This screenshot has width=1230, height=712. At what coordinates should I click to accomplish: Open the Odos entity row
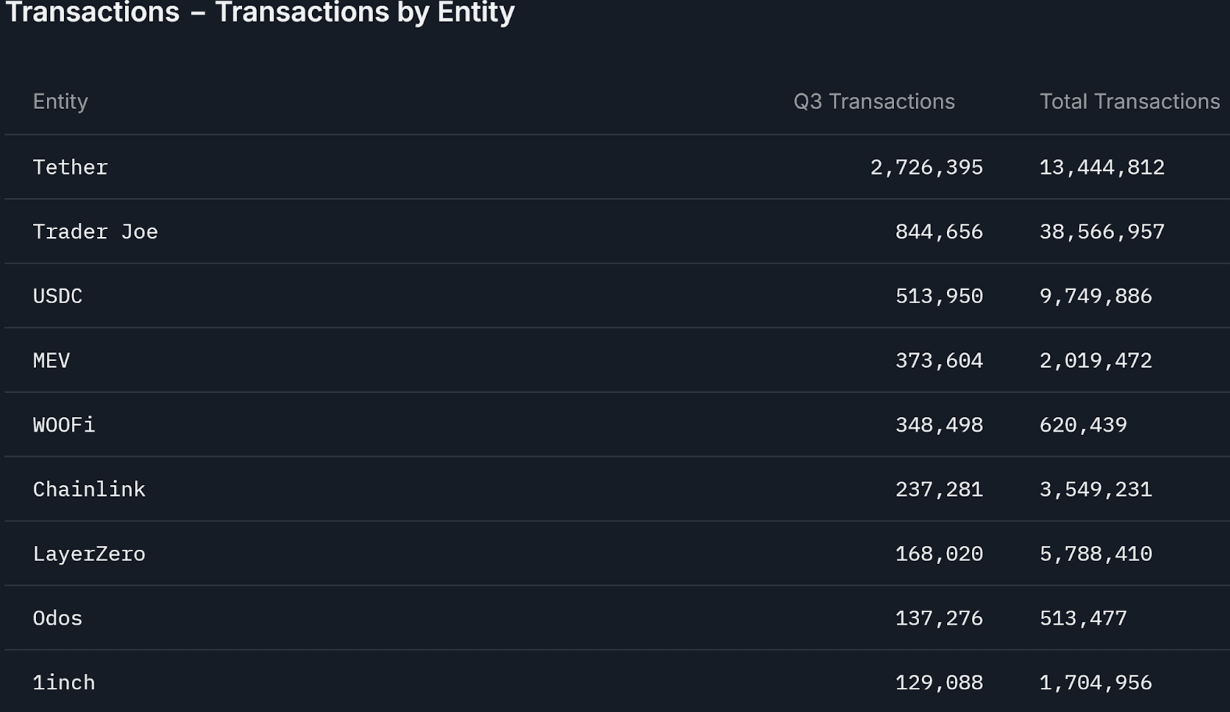[57, 619]
